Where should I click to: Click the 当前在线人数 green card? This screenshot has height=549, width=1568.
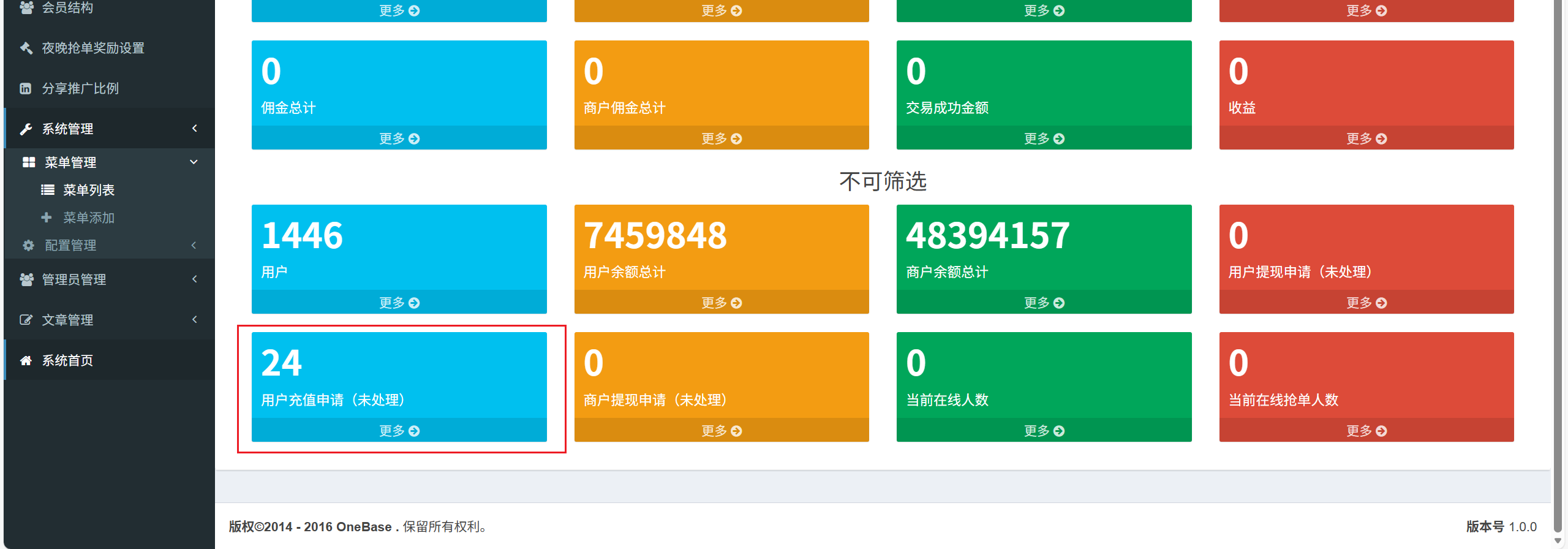pyautogui.click(x=1044, y=375)
